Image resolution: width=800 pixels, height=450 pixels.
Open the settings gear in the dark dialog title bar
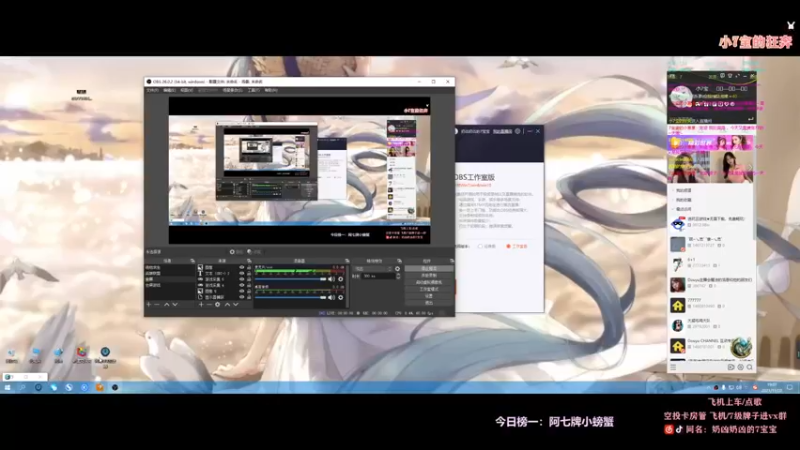pos(517,131)
